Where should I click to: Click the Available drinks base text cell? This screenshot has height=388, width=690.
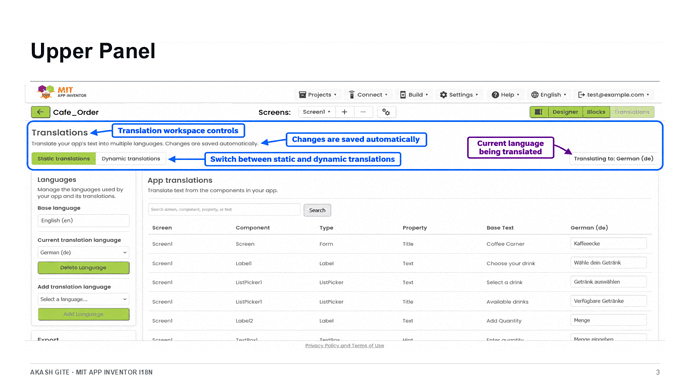click(x=507, y=302)
